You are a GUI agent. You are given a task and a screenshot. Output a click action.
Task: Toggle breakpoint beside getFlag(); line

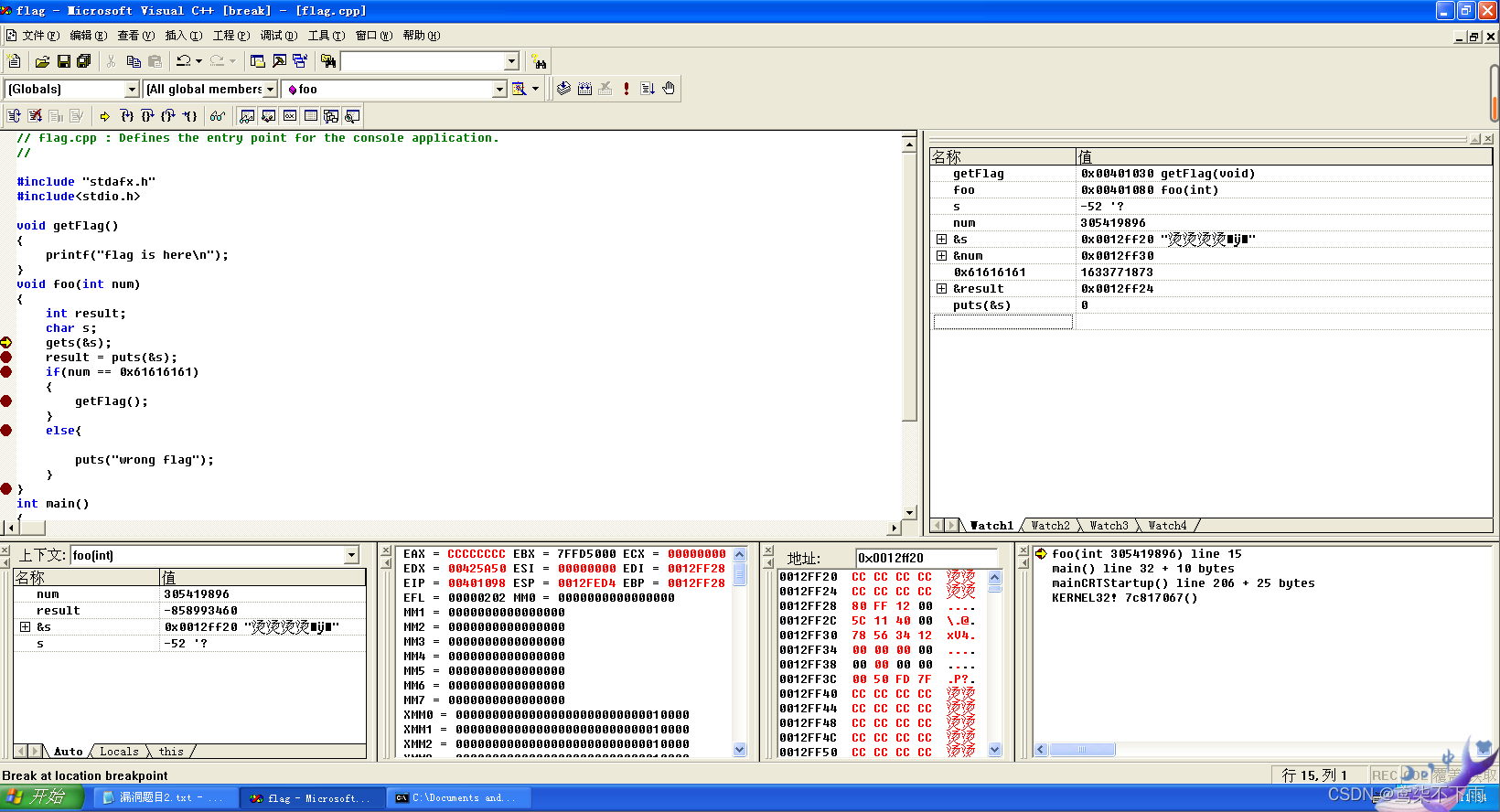(x=6, y=401)
